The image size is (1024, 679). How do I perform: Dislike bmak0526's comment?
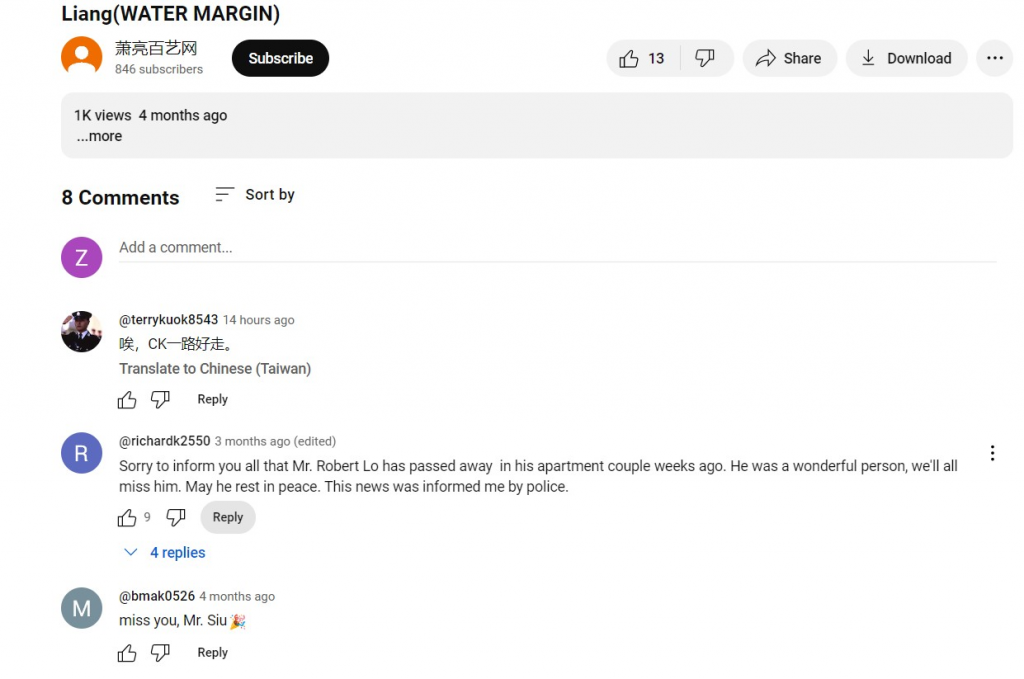pyautogui.click(x=161, y=653)
